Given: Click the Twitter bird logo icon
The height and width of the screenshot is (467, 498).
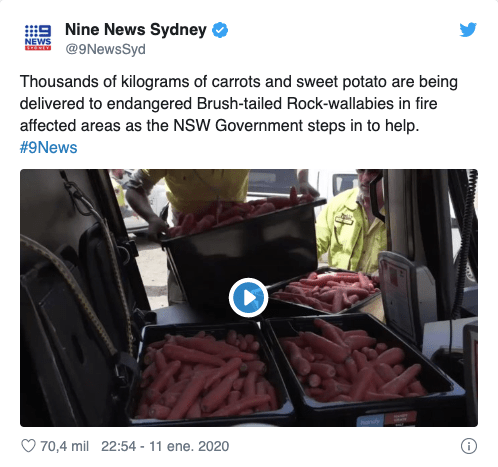Looking at the screenshot, I should (x=468, y=30).
